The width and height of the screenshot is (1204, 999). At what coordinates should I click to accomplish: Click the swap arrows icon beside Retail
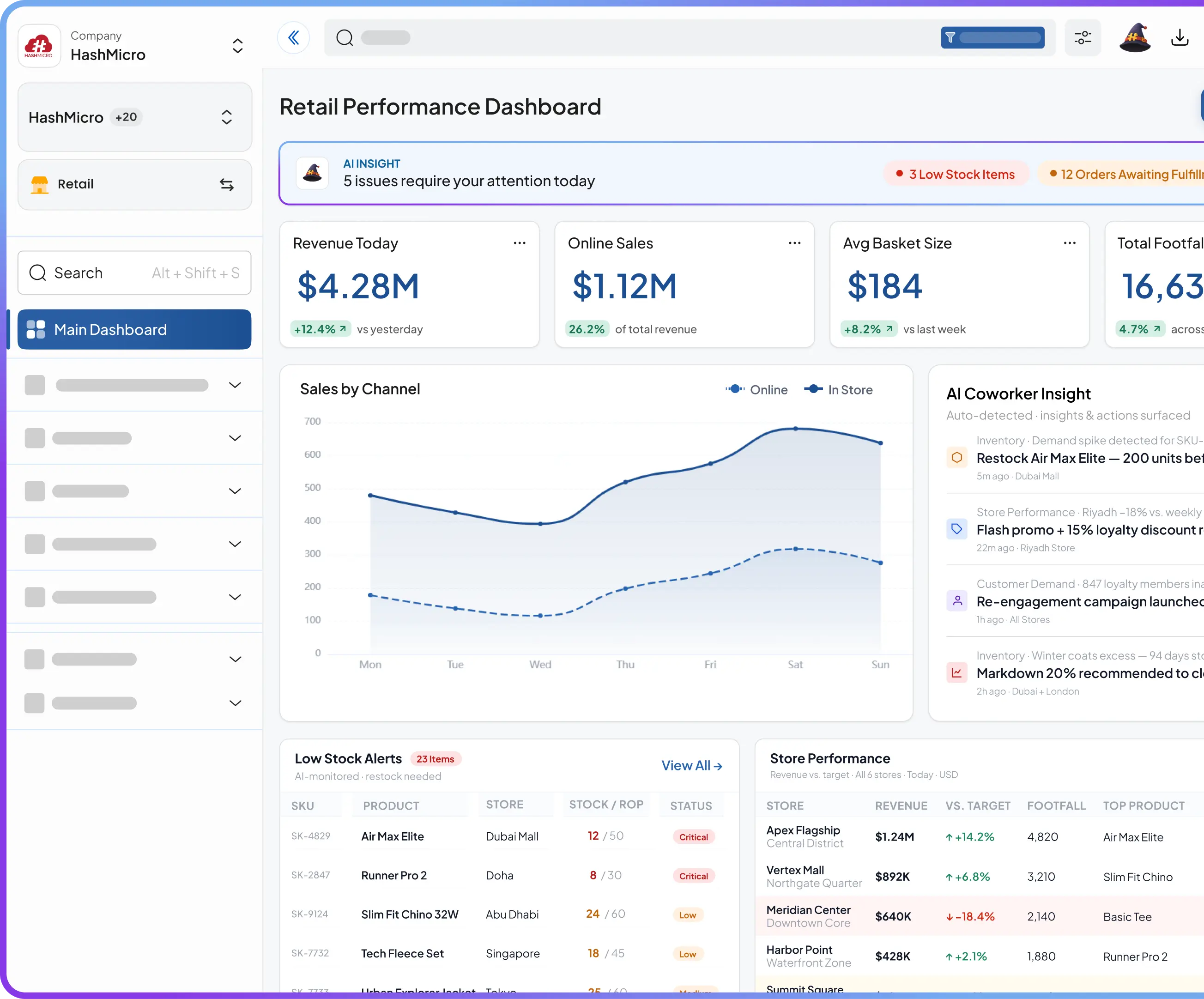pyautogui.click(x=227, y=185)
